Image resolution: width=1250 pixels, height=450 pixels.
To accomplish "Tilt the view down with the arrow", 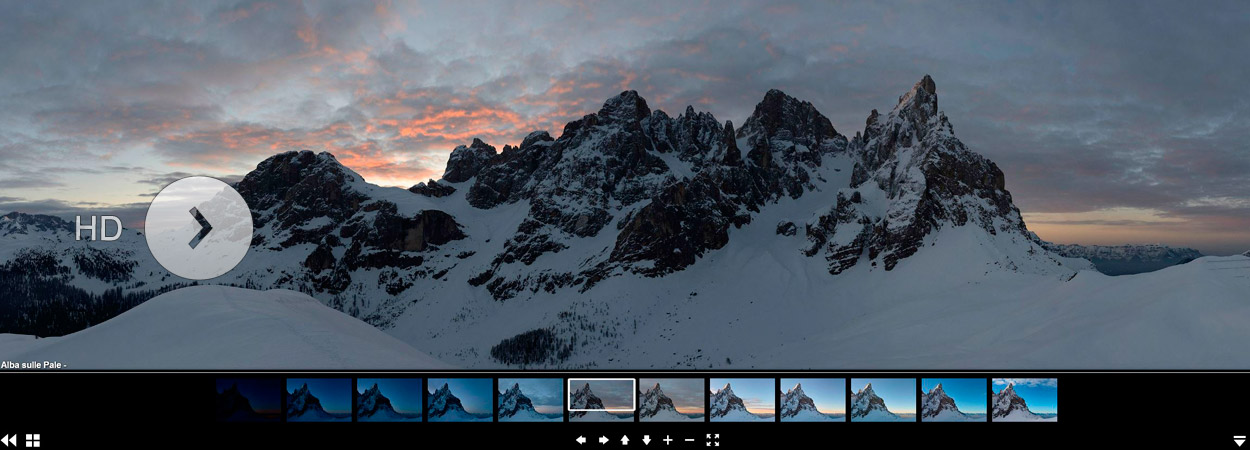I will coord(646,440).
